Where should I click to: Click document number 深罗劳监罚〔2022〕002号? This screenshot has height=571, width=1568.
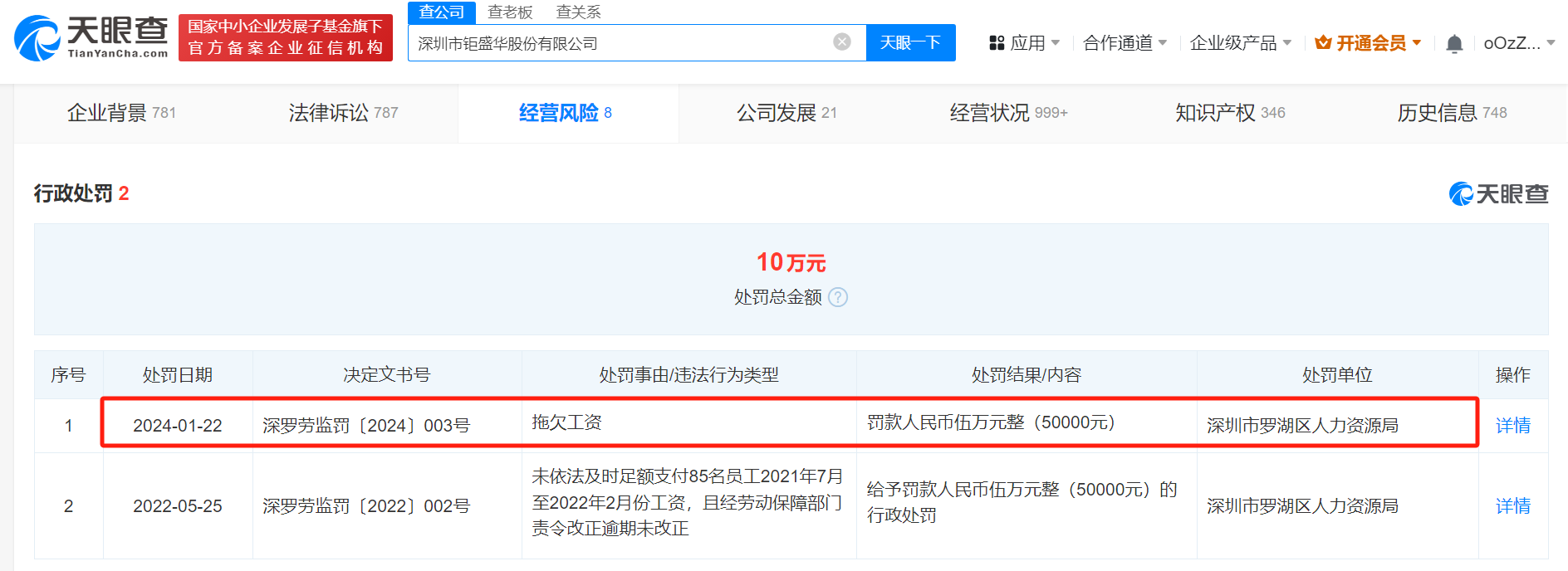[x=366, y=506]
